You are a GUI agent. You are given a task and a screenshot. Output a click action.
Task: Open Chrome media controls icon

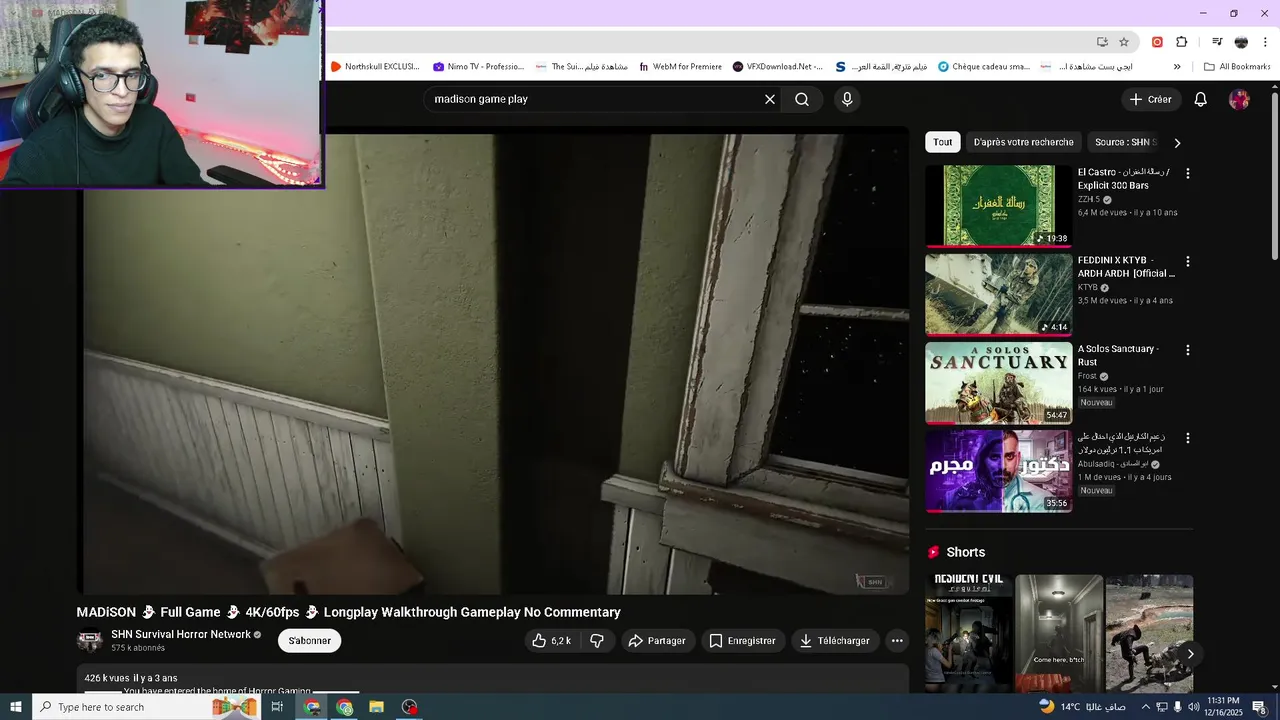click(x=1217, y=42)
